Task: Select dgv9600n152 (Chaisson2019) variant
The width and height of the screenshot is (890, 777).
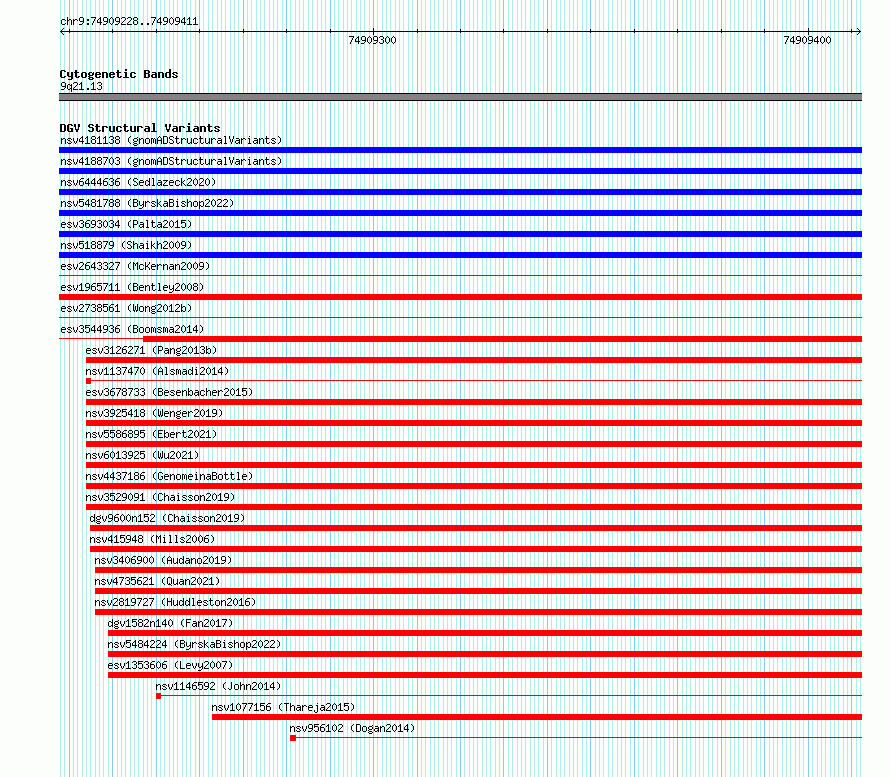Action: pyautogui.click(x=167, y=518)
